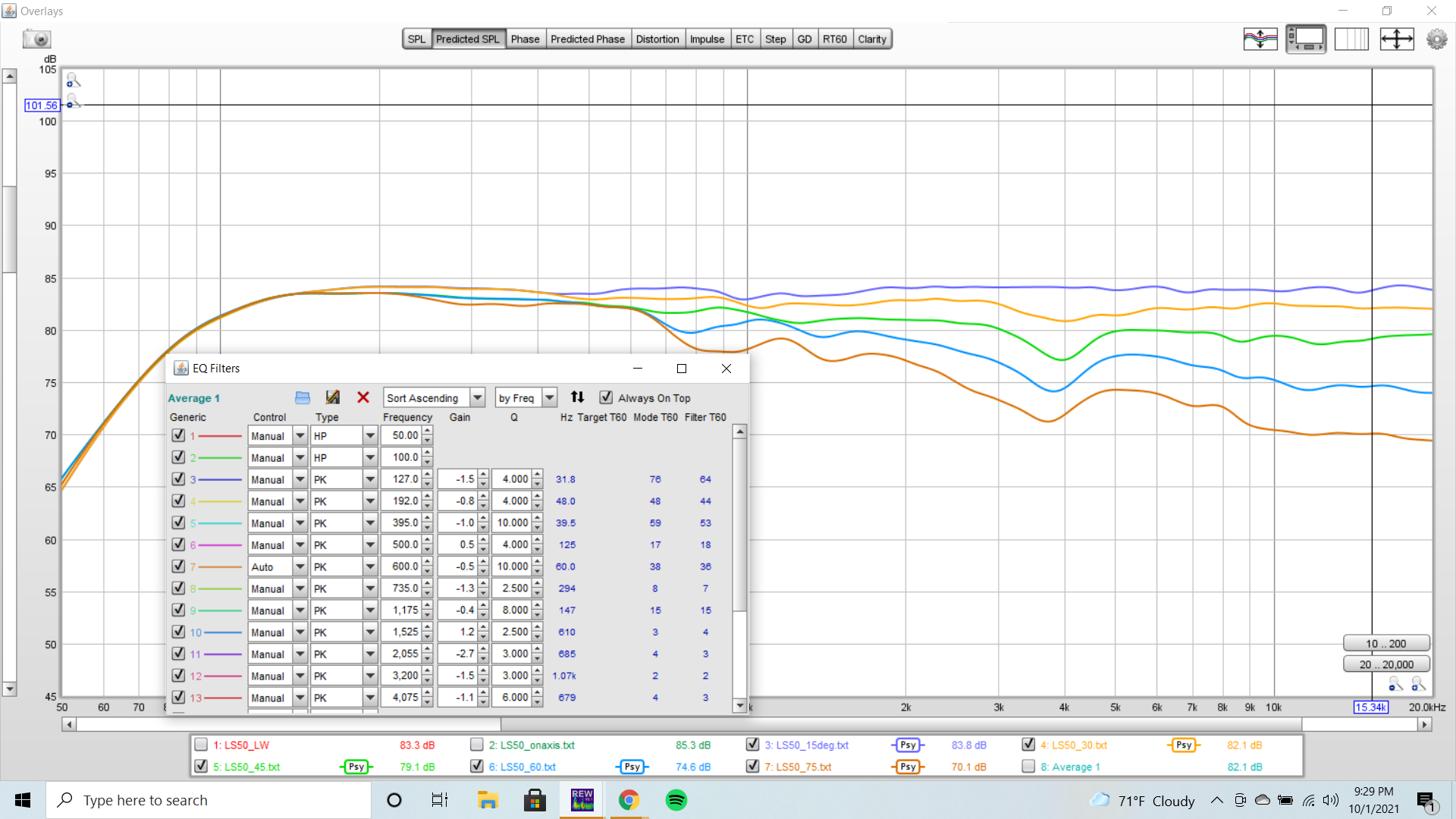Image resolution: width=1456 pixels, height=819 pixels.
Task: Uncheck filter 13 enable checkbox
Action: pyautogui.click(x=178, y=697)
